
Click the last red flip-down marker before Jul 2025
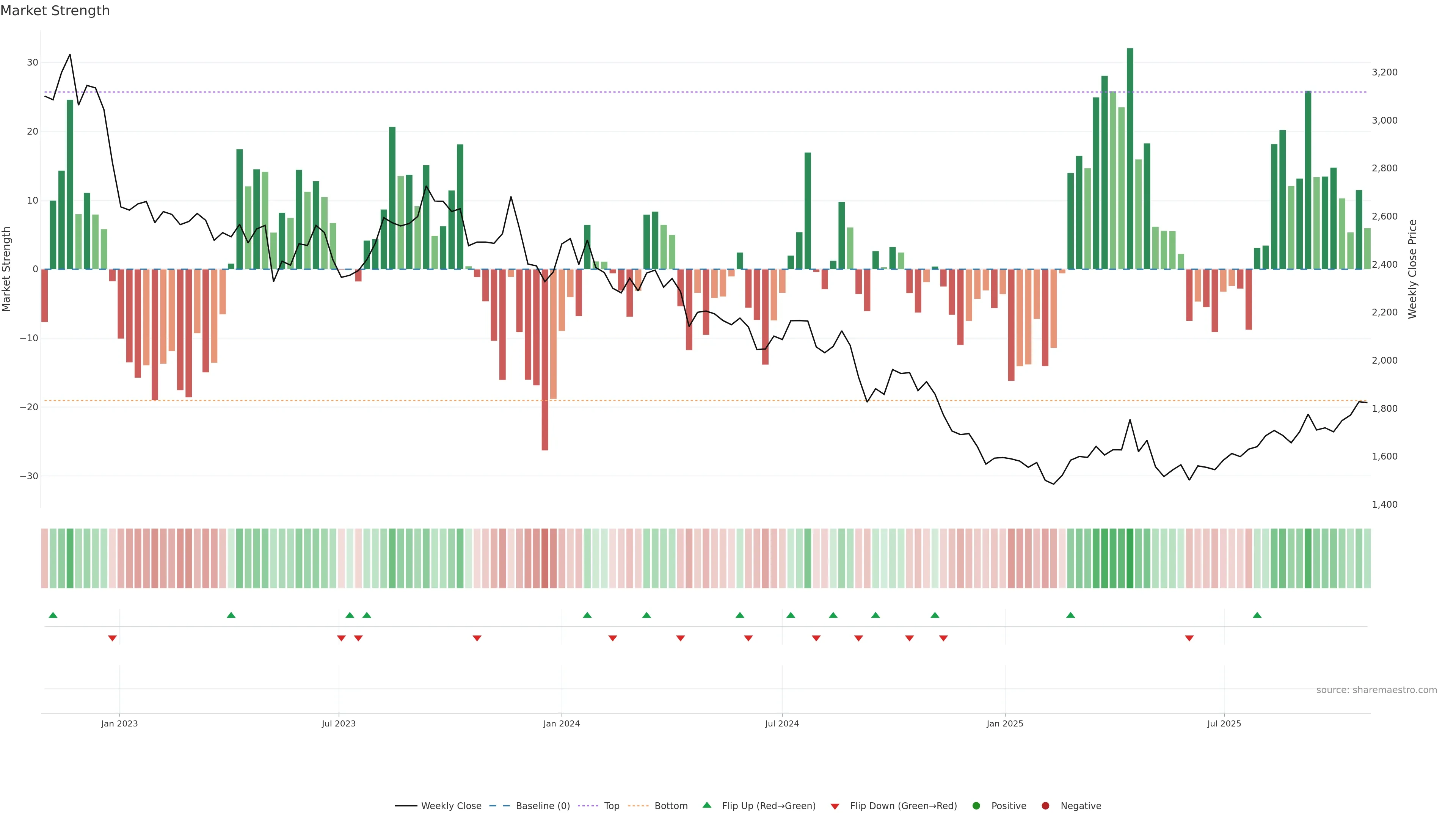click(x=1189, y=638)
